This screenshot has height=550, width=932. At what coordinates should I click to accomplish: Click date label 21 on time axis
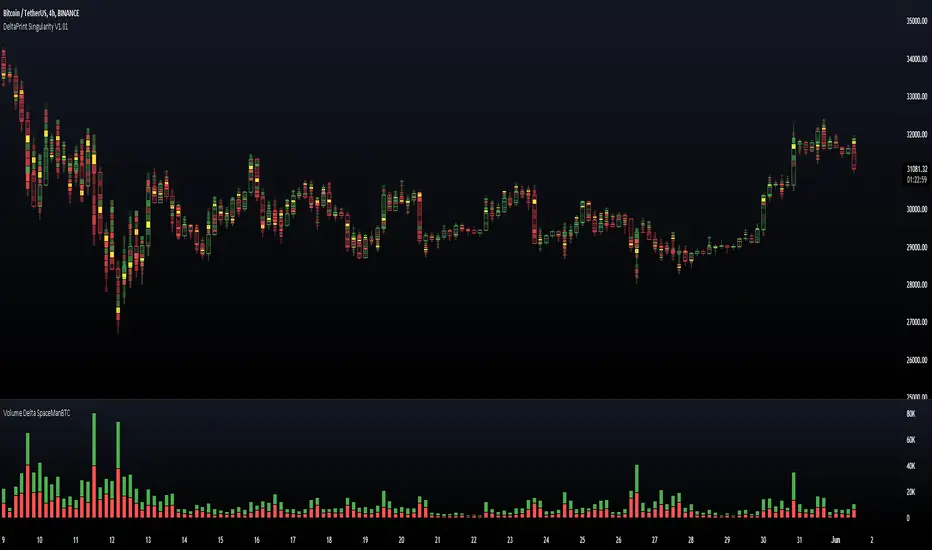(437, 540)
